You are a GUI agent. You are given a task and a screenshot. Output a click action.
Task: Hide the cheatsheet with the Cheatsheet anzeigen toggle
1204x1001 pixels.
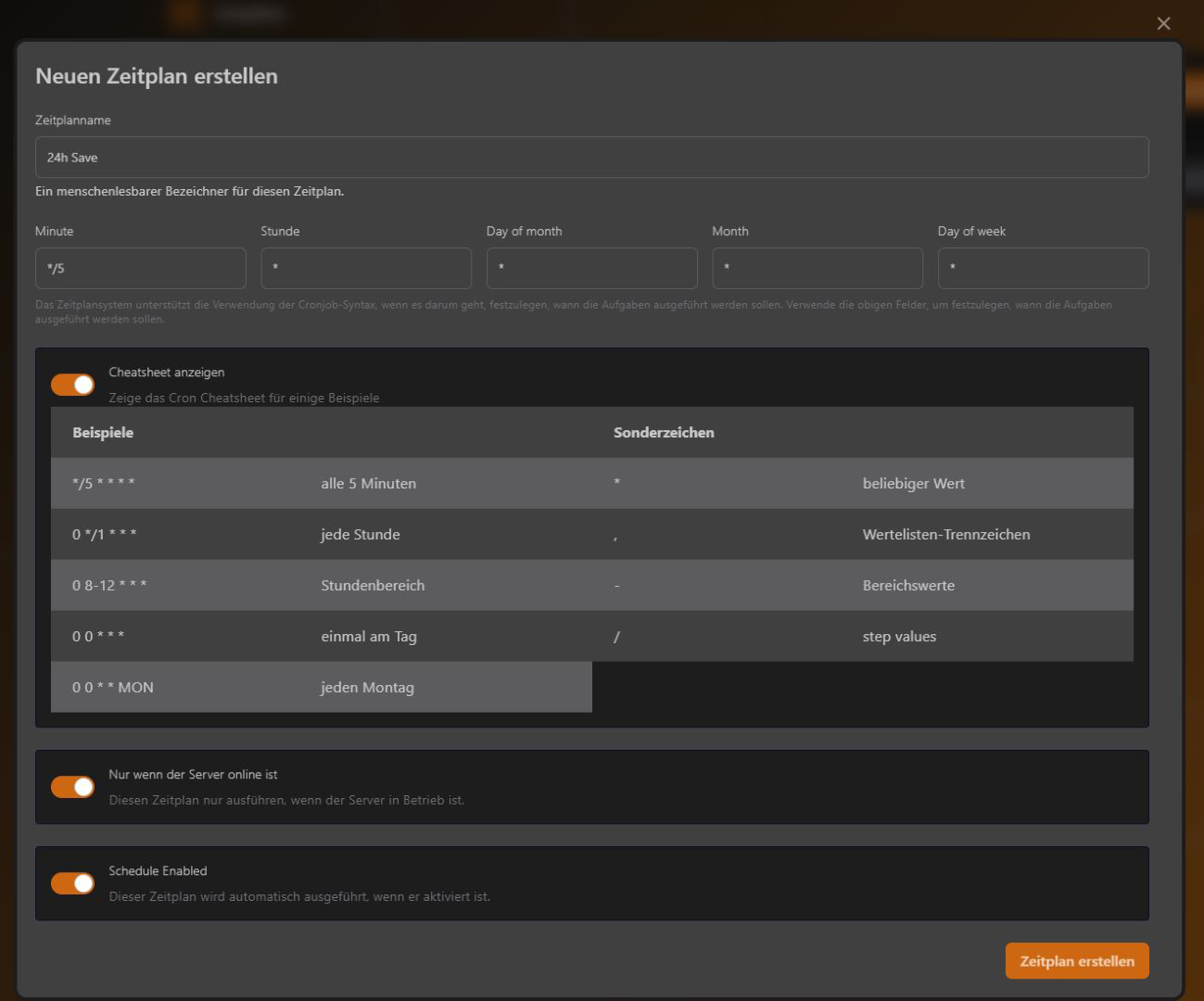pyautogui.click(x=72, y=385)
